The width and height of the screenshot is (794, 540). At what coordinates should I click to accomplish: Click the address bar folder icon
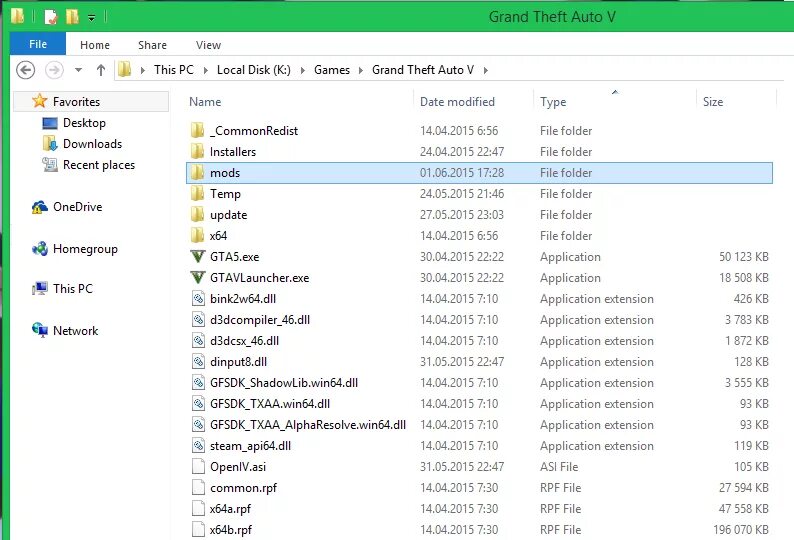pos(125,69)
